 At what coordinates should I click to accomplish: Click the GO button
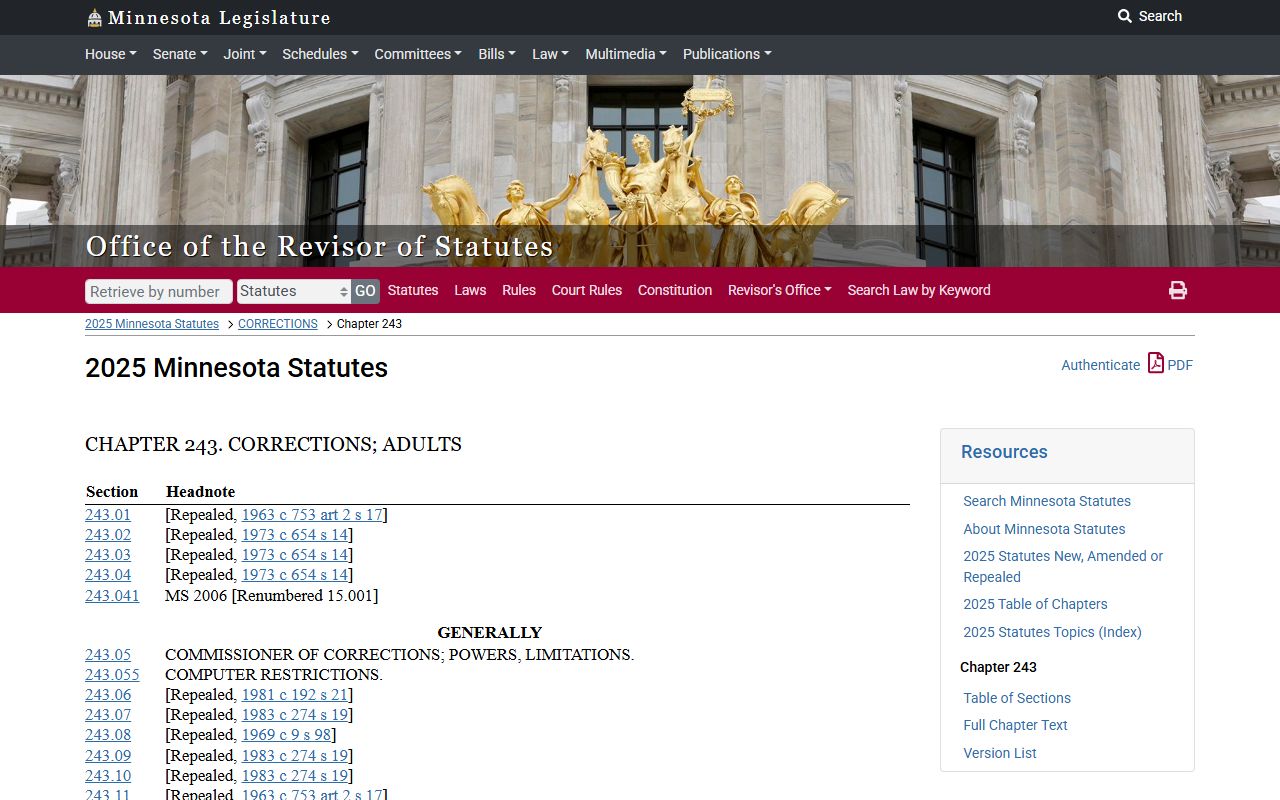coord(365,291)
